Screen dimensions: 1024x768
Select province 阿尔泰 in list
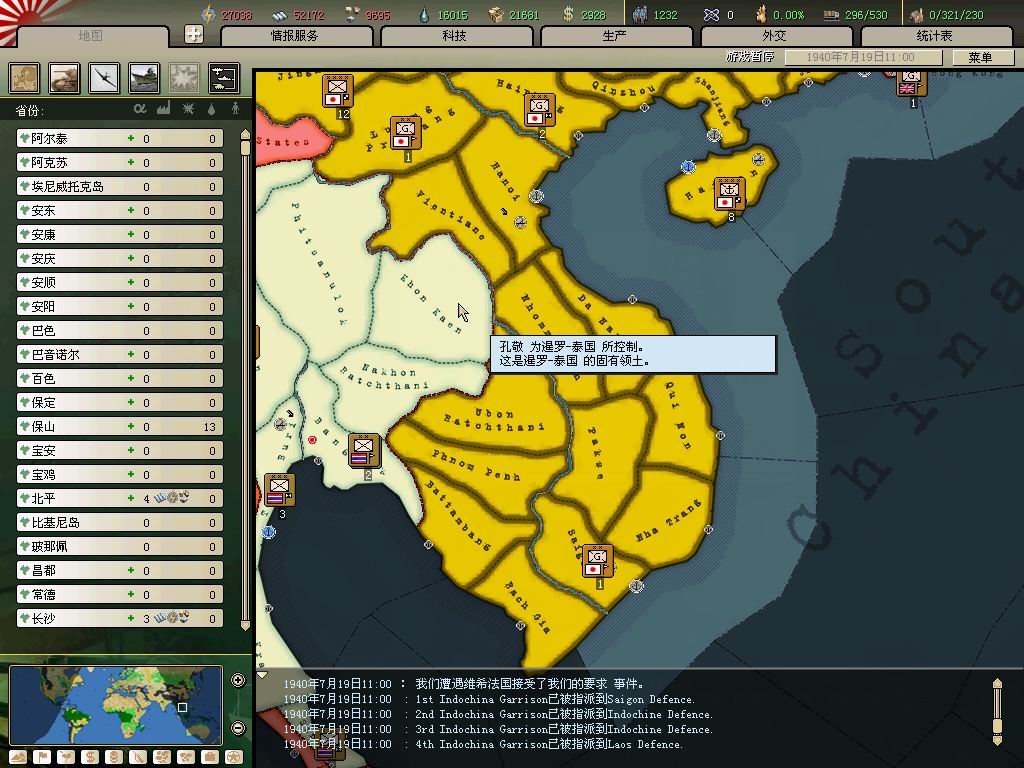tap(120, 138)
